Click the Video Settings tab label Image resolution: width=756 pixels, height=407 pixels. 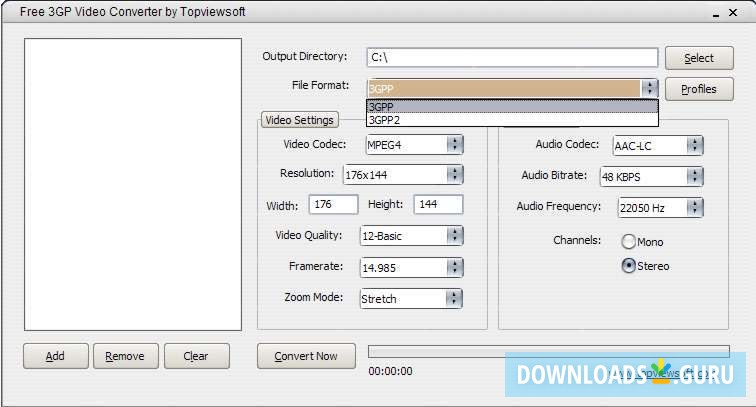299,120
